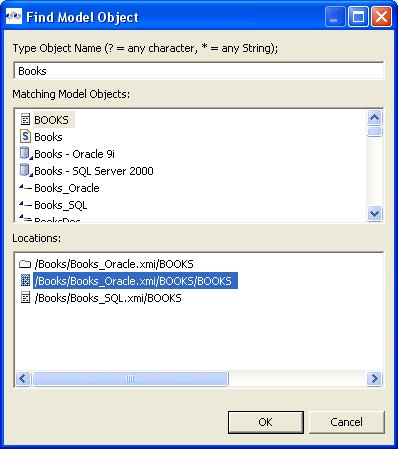Click the locations horizontal scrollbar thumb

(130, 379)
